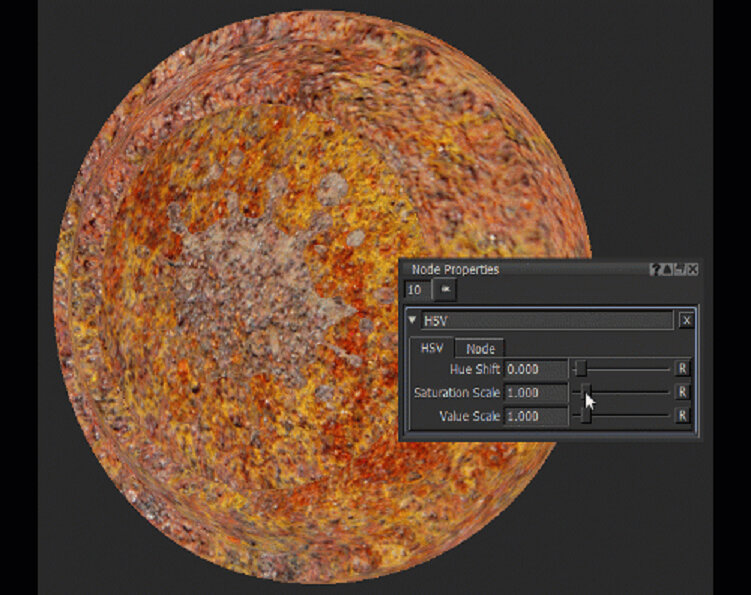This screenshot has height=595, width=751.
Task: Click the help question mark icon
Action: [656, 270]
